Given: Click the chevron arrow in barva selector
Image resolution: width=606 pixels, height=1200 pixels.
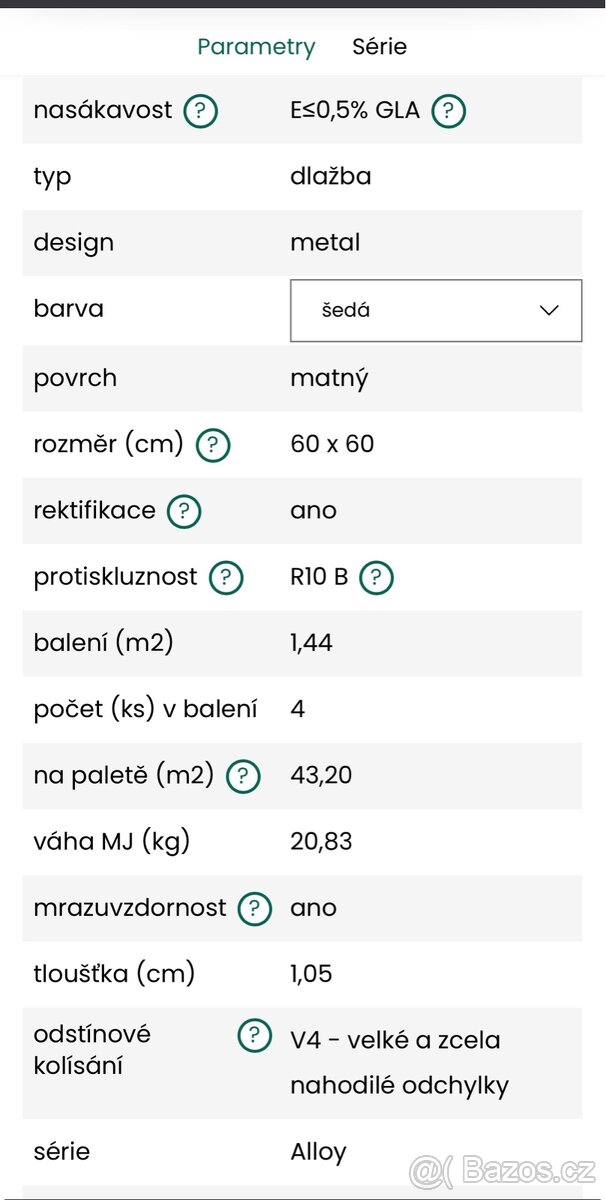Looking at the screenshot, I should (549, 310).
